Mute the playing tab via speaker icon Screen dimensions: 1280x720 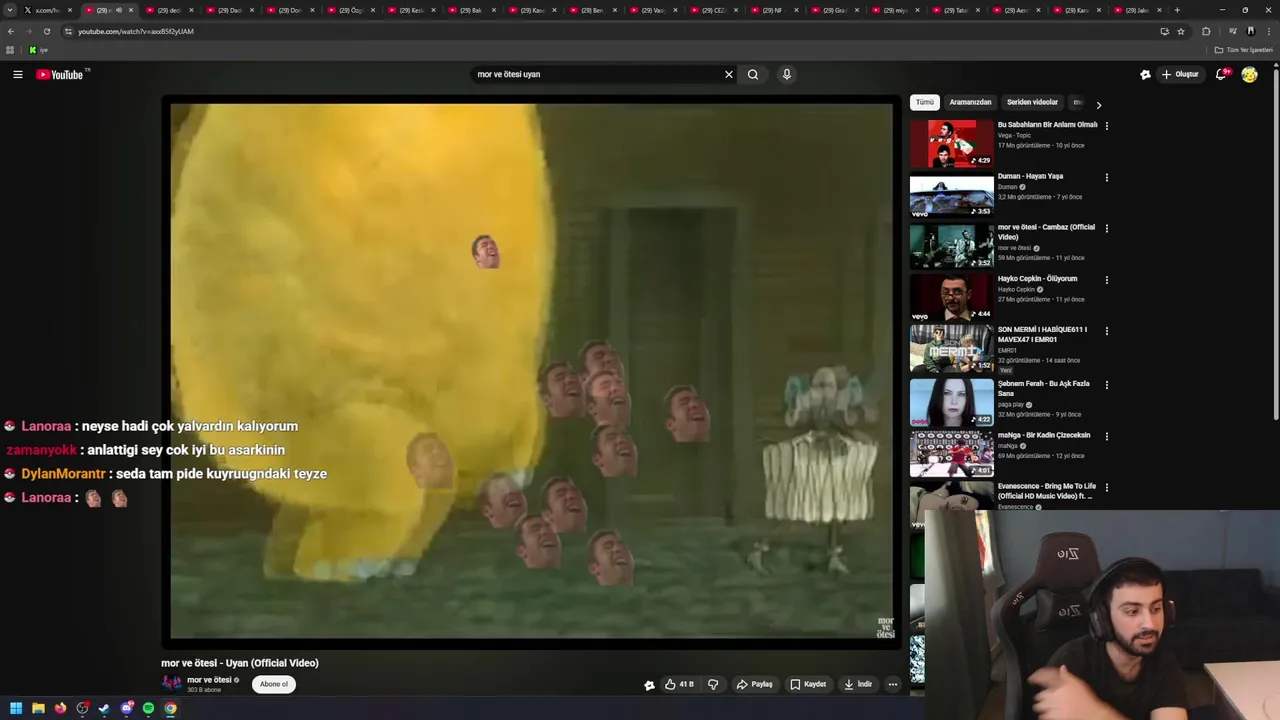pyautogui.click(x=119, y=10)
